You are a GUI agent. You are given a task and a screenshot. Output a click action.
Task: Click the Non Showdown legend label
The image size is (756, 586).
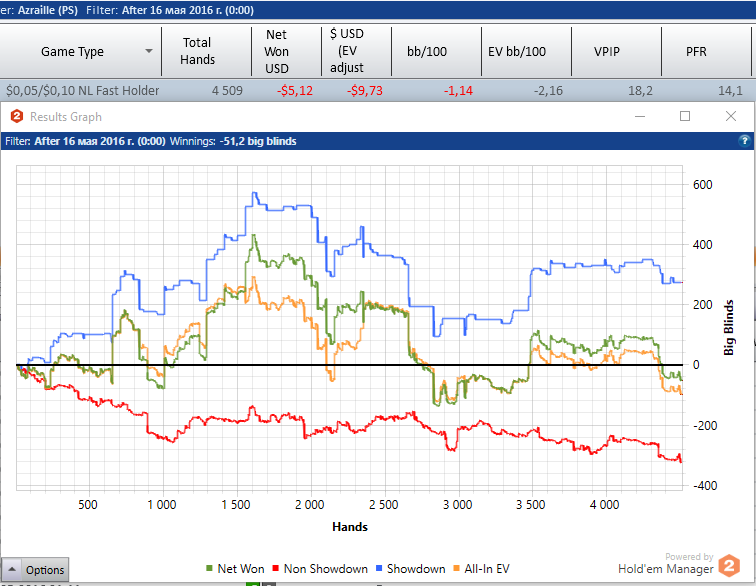(325, 569)
